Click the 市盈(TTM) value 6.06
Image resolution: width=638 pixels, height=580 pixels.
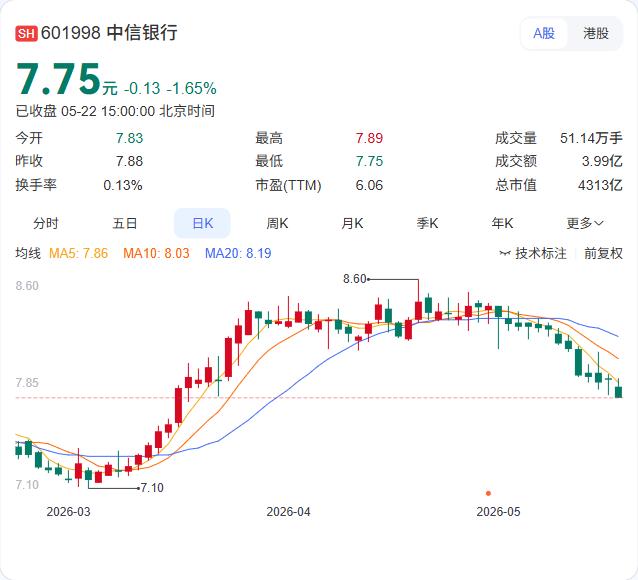(369, 185)
